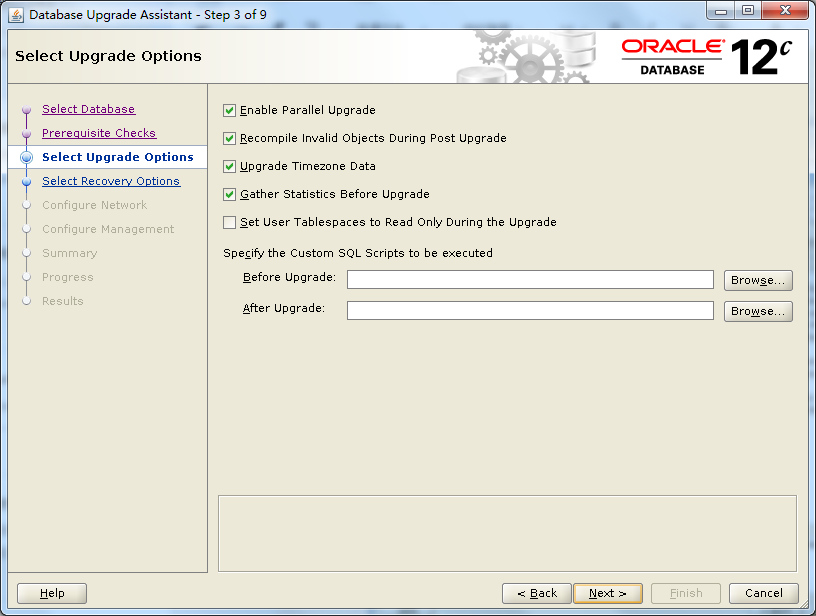The height and width of the screenshot is (616, 816).
Task: Browse for an After Upgrade script
Action: point(757,311)
